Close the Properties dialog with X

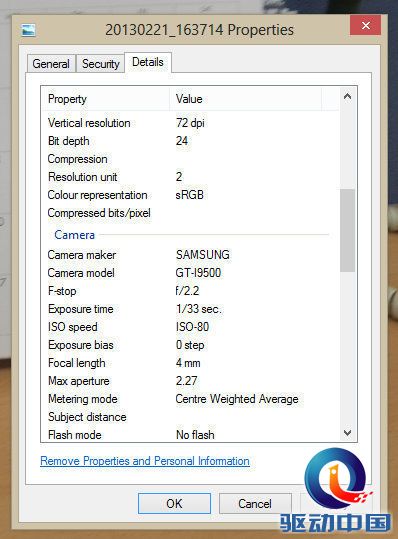[x=365, y=25]
